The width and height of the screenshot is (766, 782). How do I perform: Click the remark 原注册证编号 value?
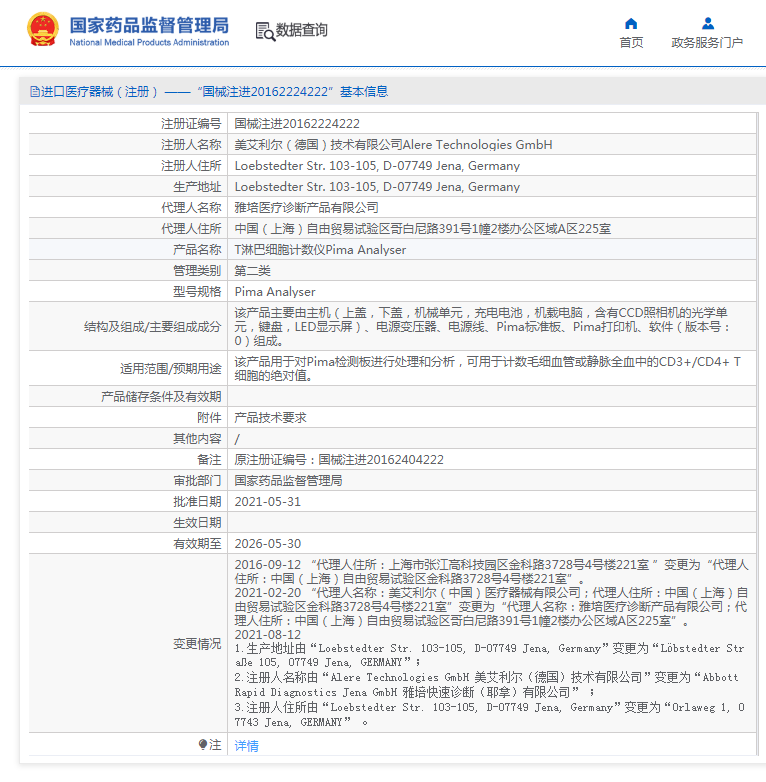click(339, 459)
